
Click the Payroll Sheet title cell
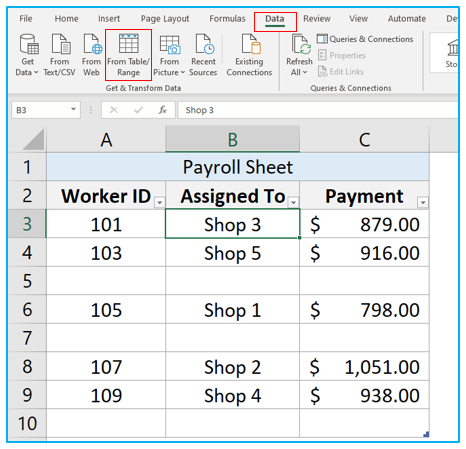tap(238, 167)
